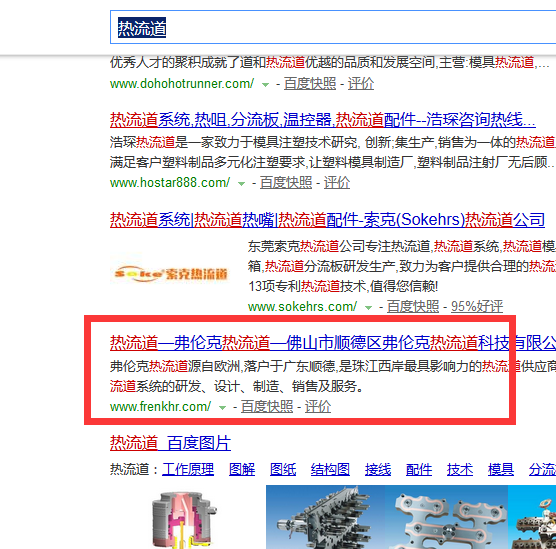Open the 浩琛咨询热线 hot runner result title

pyautogui.click(x=323, y=120)
